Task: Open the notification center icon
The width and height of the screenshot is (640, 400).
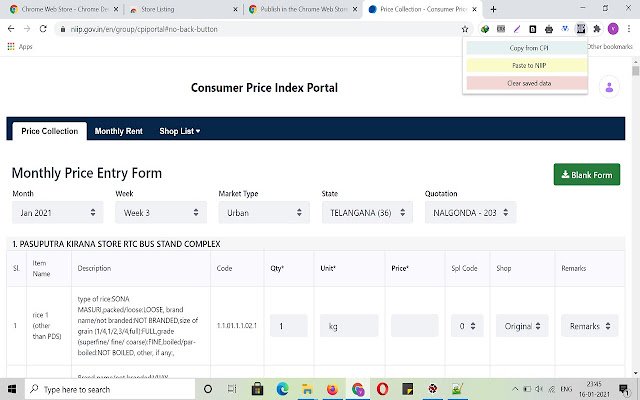Action: point(624,389)
